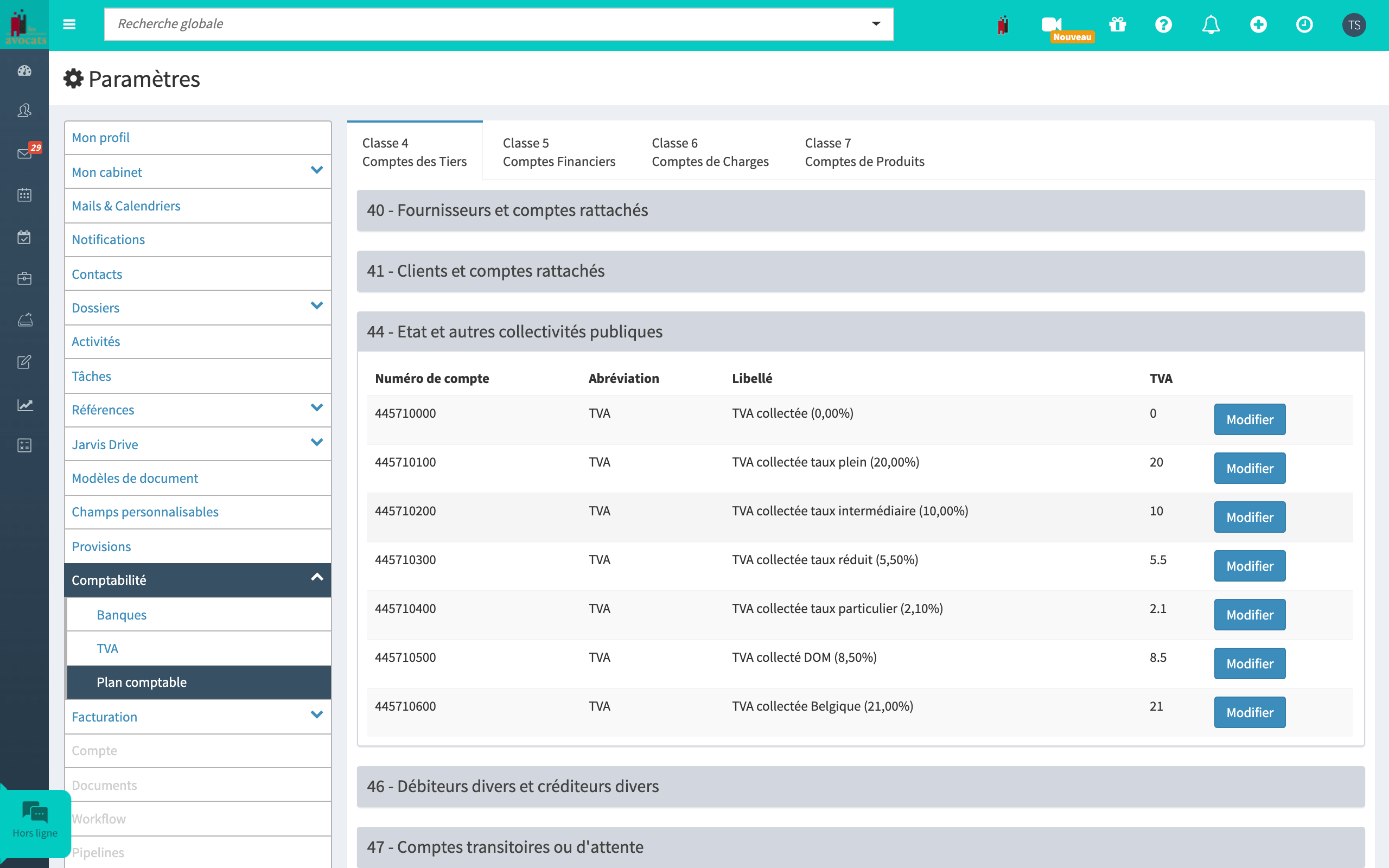Toggle the Comptabilité section collapse
1389x868 pixels.
click(x=318, y=579)
